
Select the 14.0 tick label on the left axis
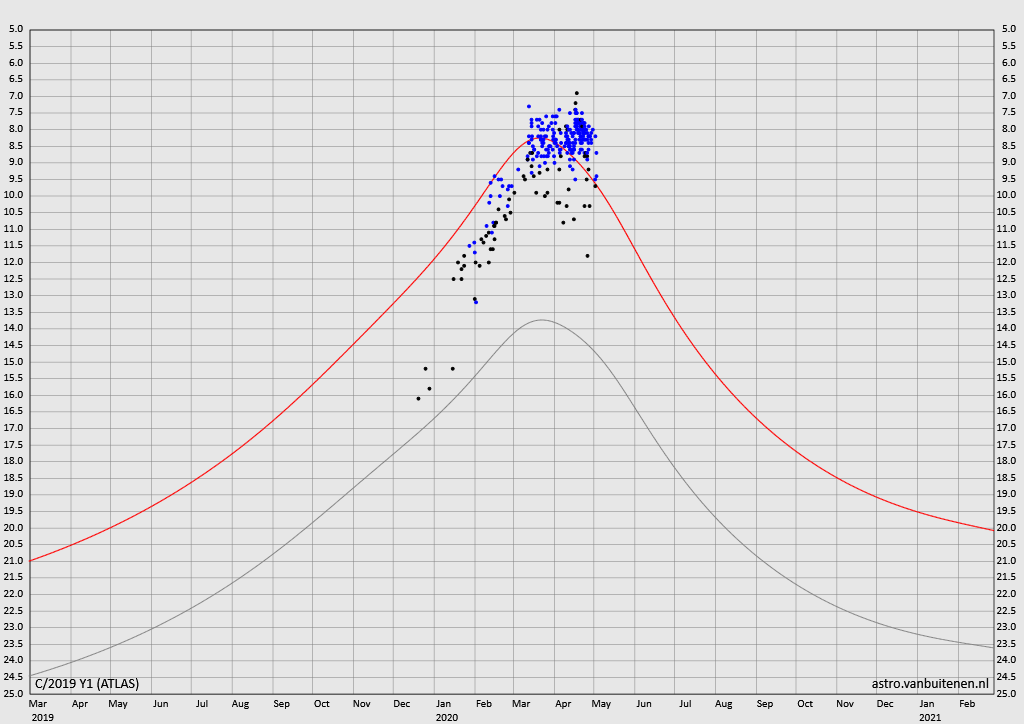16,328
